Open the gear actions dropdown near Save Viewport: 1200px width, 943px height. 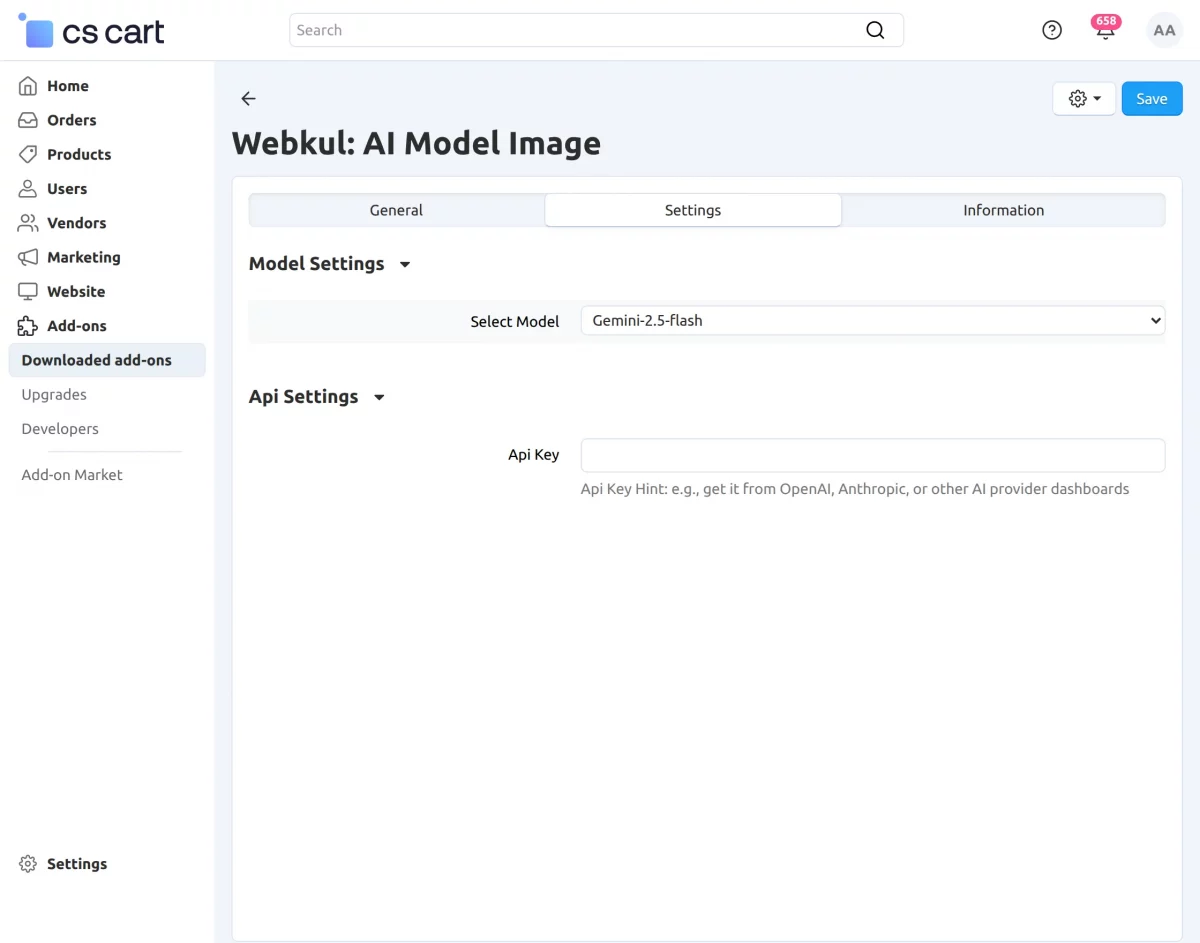coord(1084,99)
